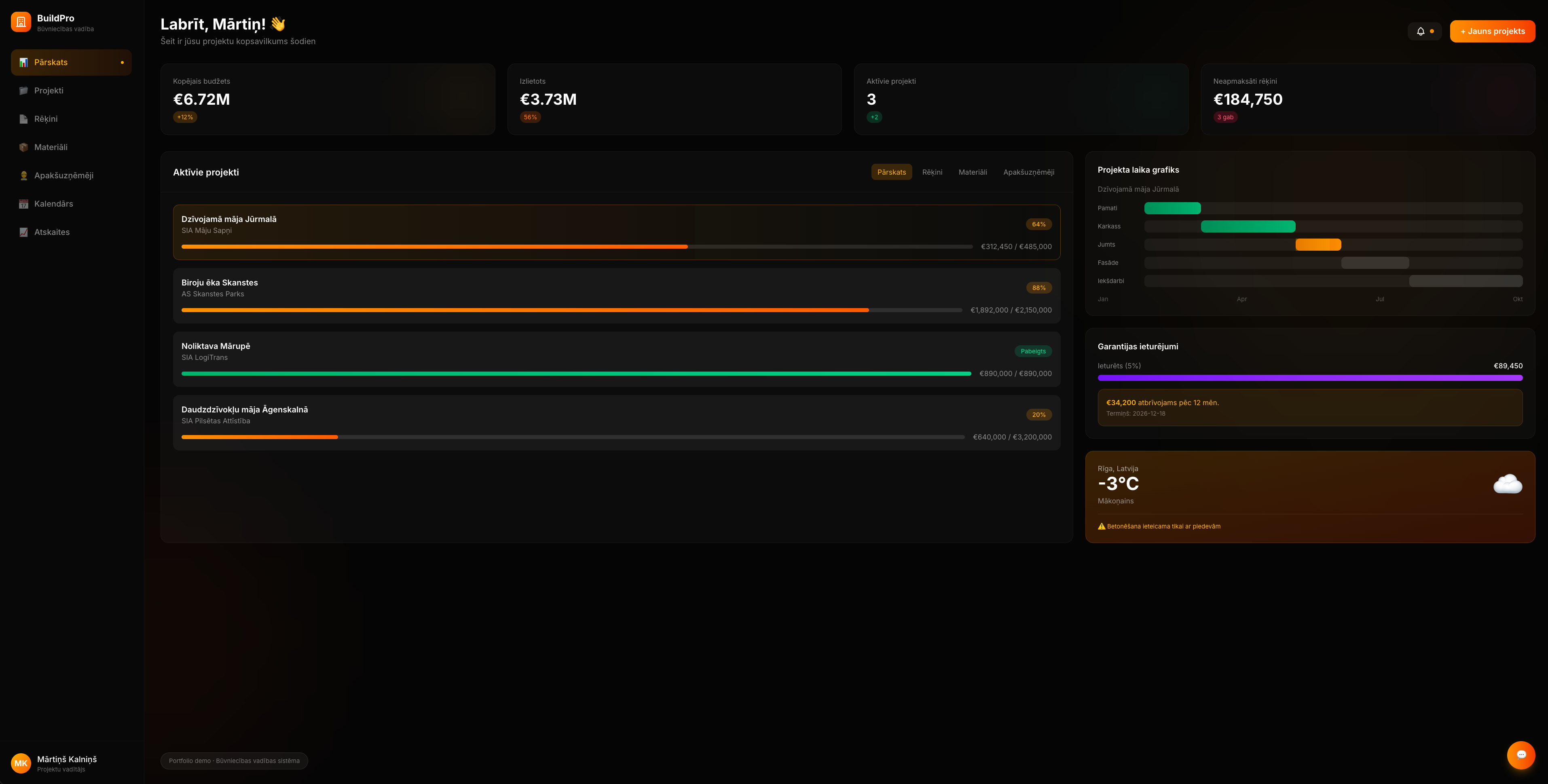Click the Projekti folder icon in sidebar
1548x784 pixels.
(x=23, y=91)
